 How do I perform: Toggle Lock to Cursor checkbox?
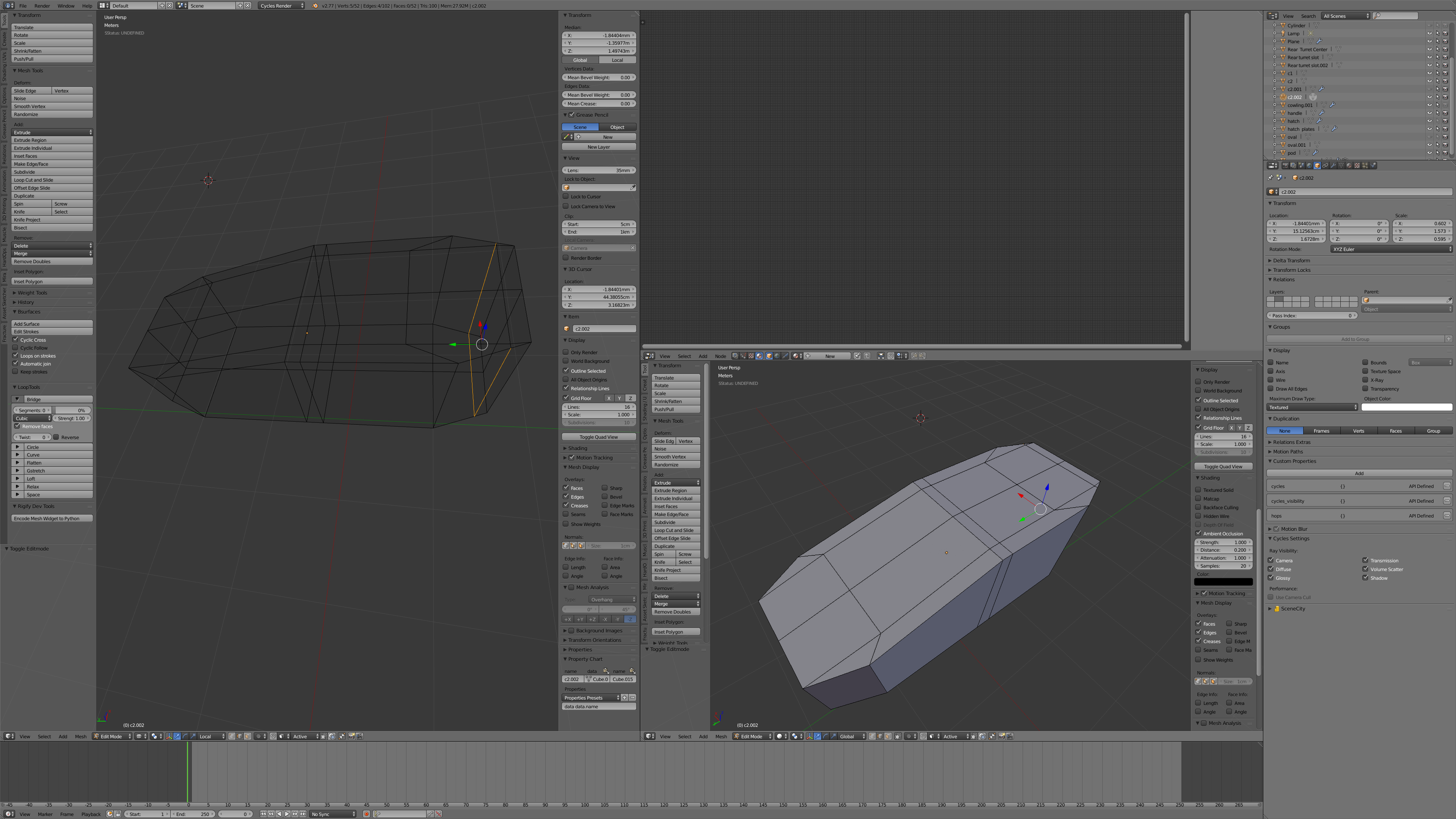click(x=566, y=196)
